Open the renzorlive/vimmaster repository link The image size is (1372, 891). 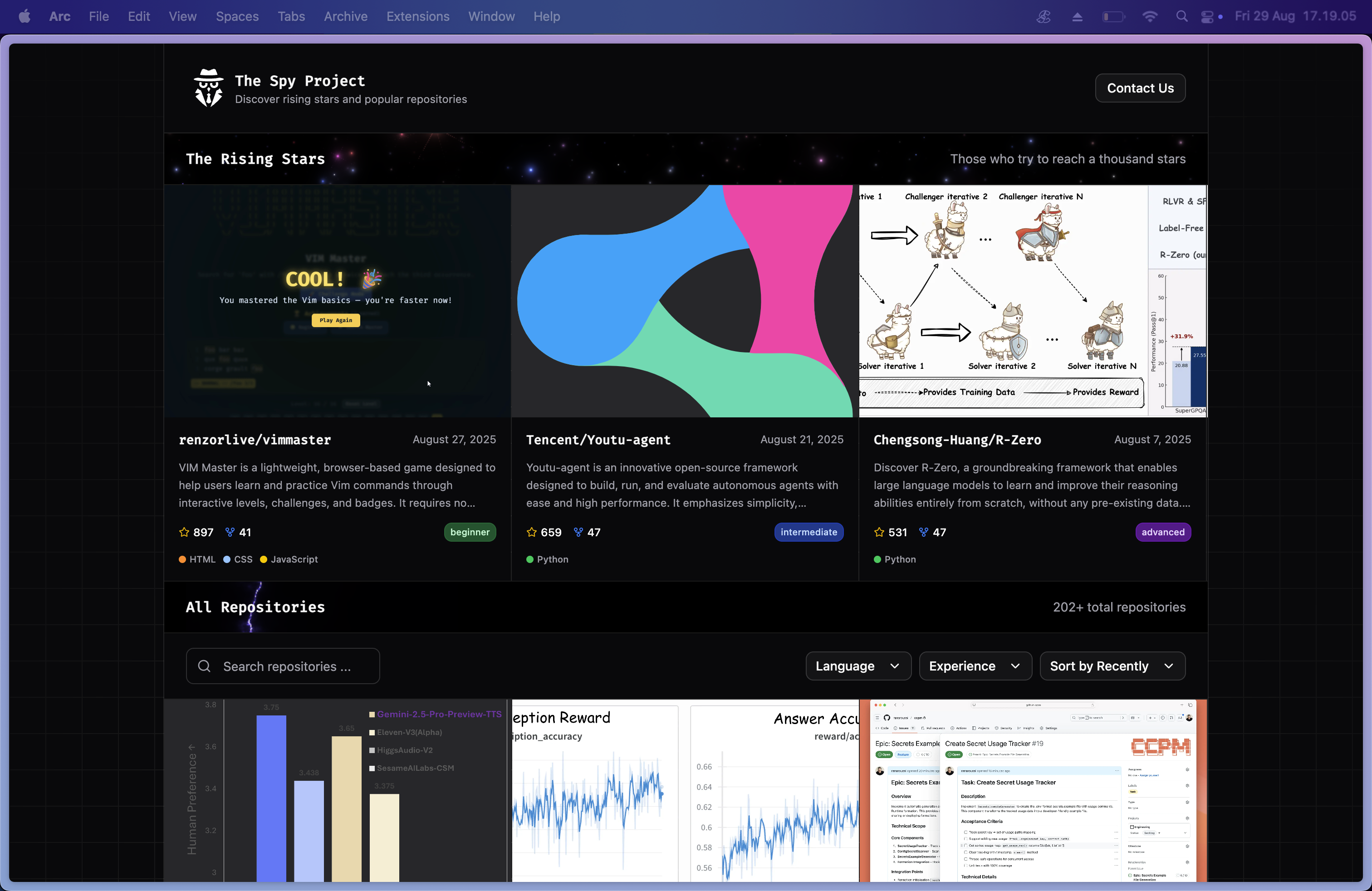pos(255,440)
